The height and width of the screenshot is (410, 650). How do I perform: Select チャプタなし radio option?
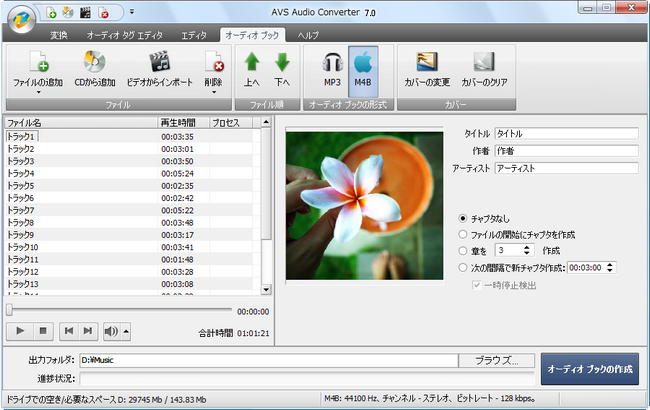click(463, 218)
